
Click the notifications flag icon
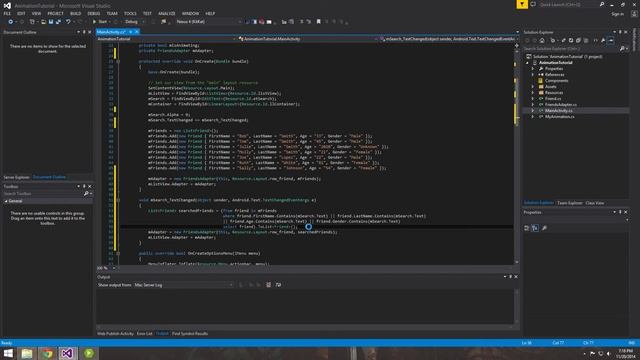(x=522, y=4)
